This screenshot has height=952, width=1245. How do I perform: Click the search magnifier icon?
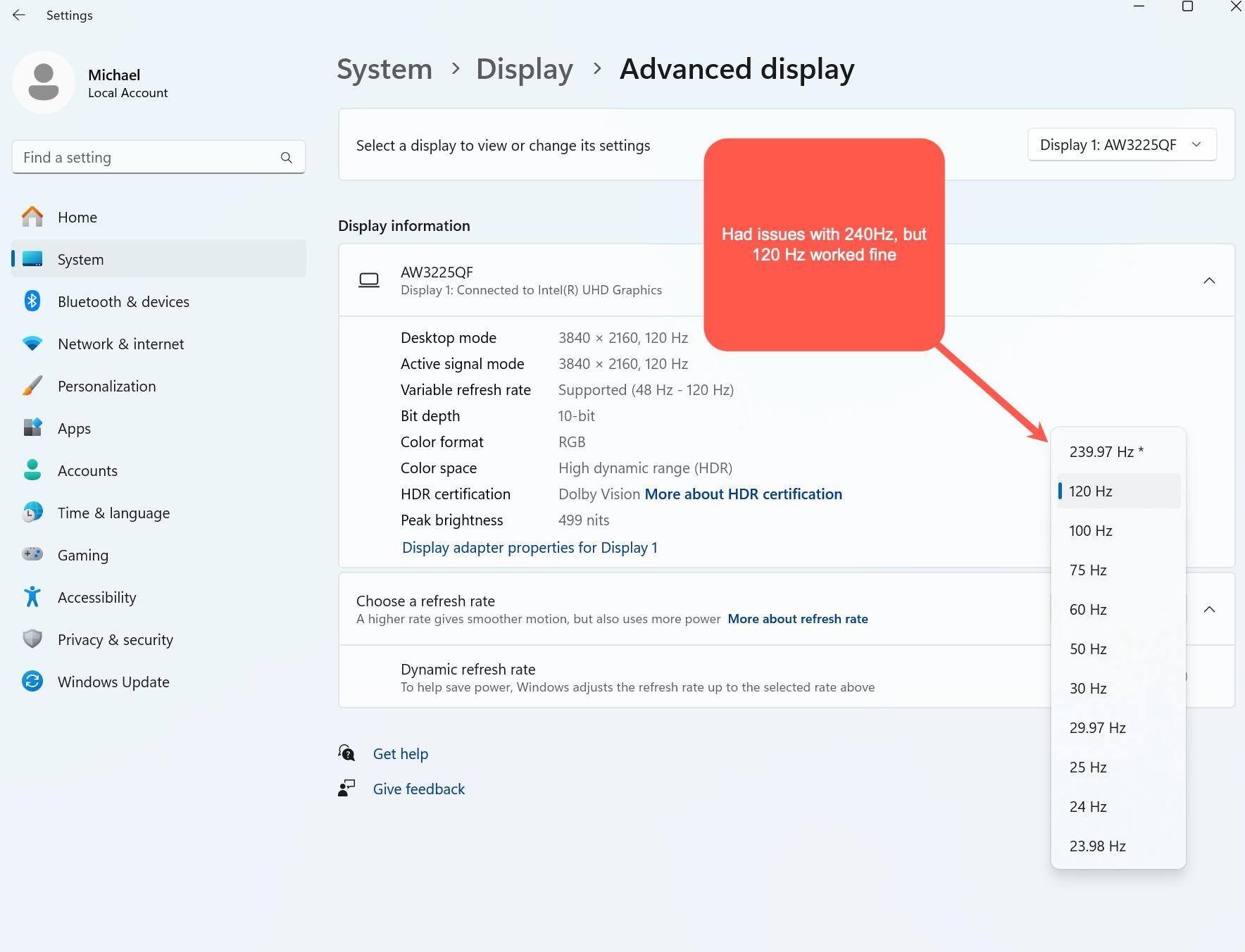(286, 158)
